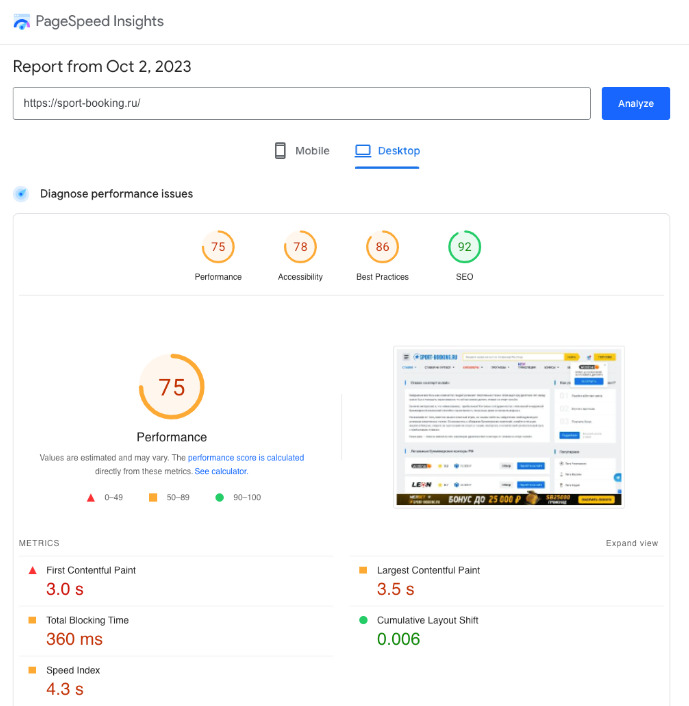Select the Best Practices 86 score gauge

click(x=382, y=247)
